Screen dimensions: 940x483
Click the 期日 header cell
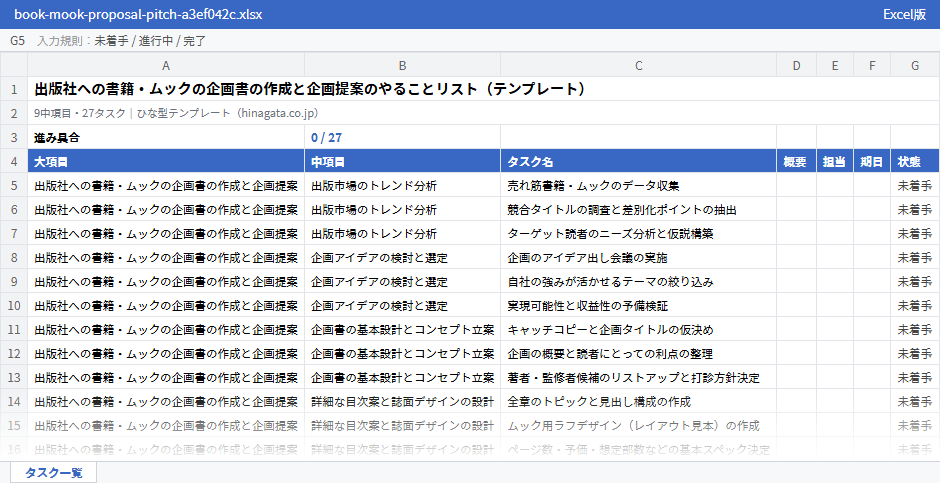(872, 161)
